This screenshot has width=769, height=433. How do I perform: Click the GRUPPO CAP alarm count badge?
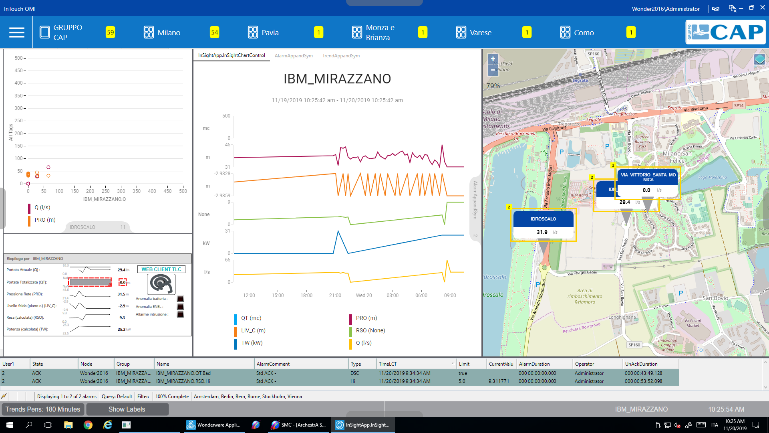[x=110, y=32]
